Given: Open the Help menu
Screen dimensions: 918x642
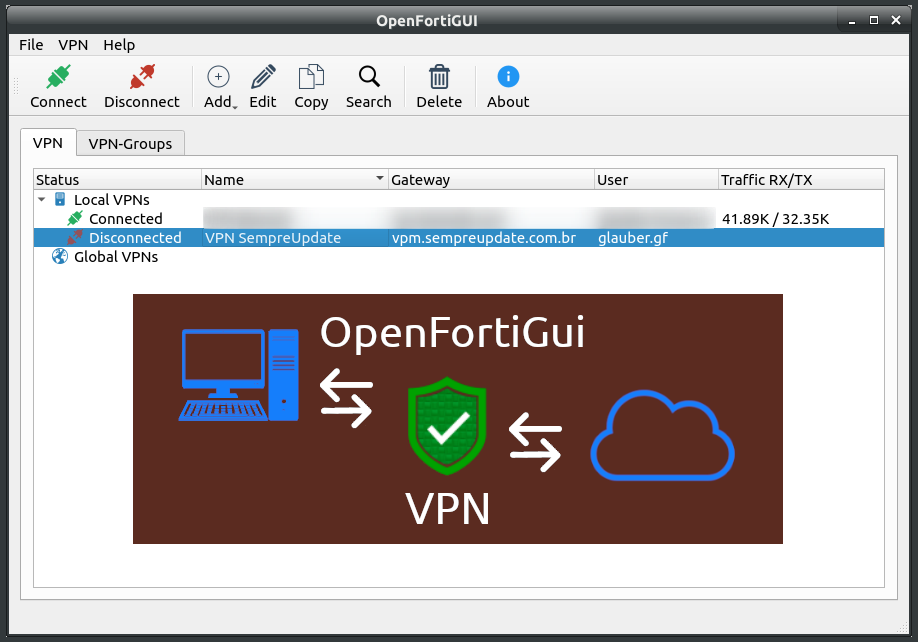Looking at the screenshot, I should (x=119, y=45).
